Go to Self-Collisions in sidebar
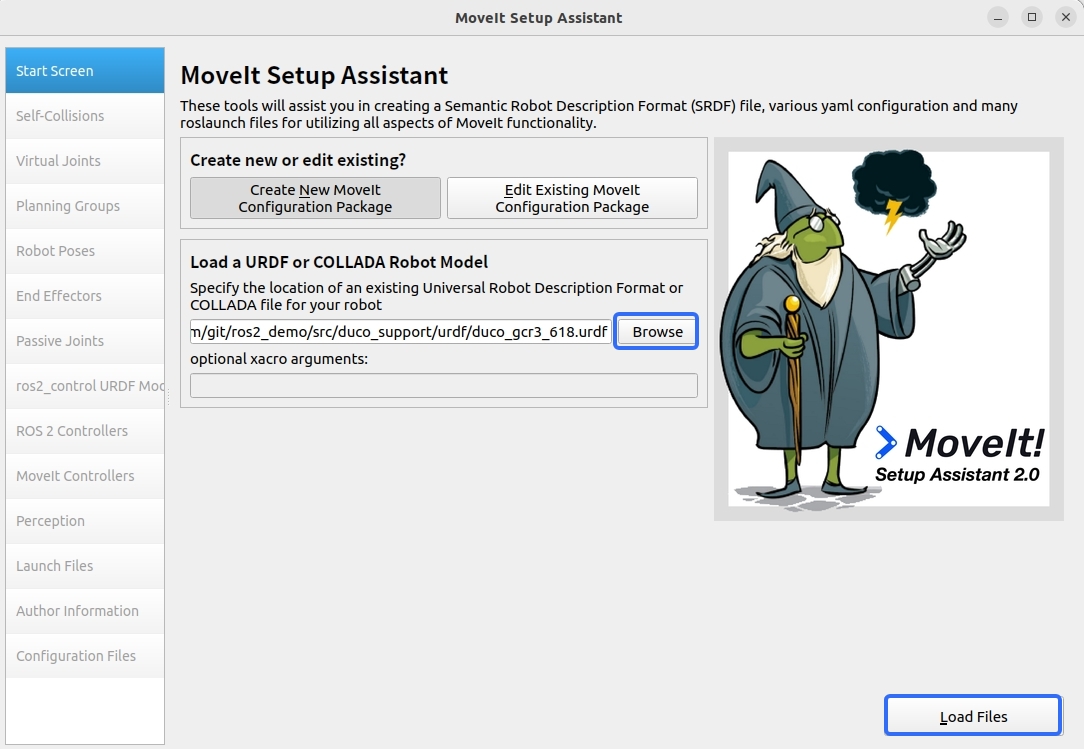This screenshot has height=749, width=1084. [85, 115]
